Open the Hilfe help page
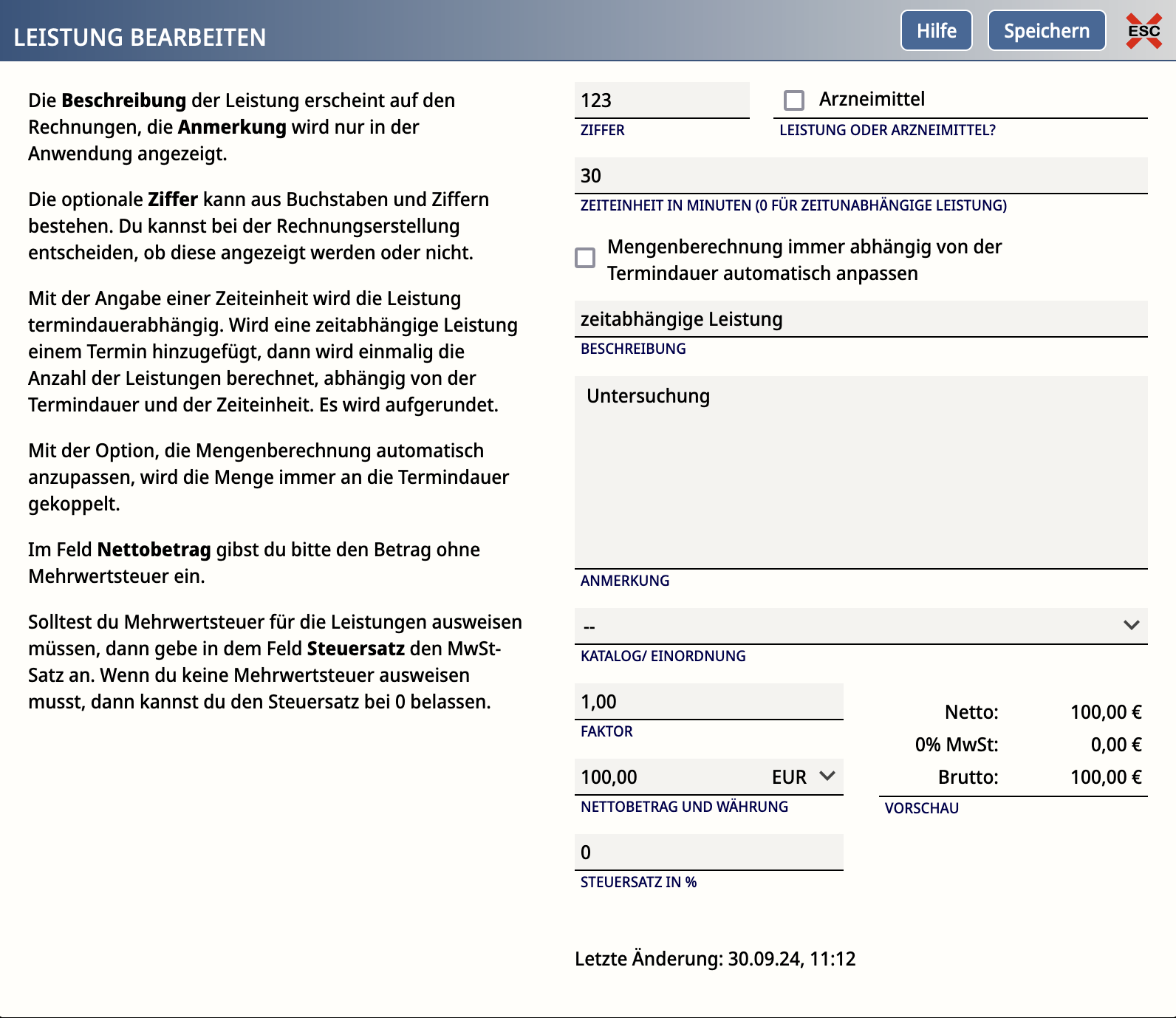Screen dimensions: 1176x1018 pos(937,30)
